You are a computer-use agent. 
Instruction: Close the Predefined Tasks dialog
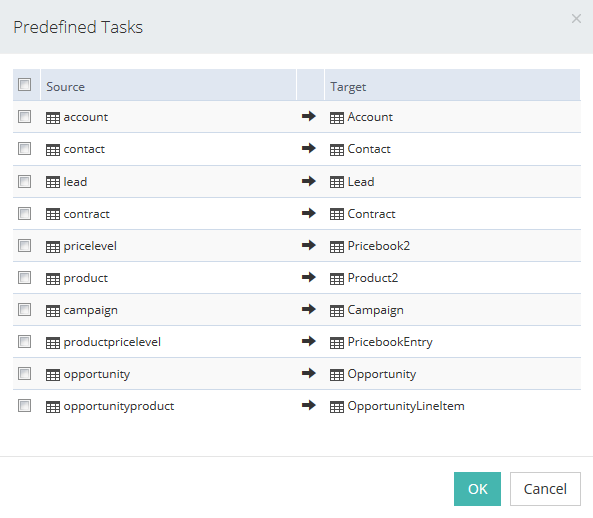pos(576,19)
